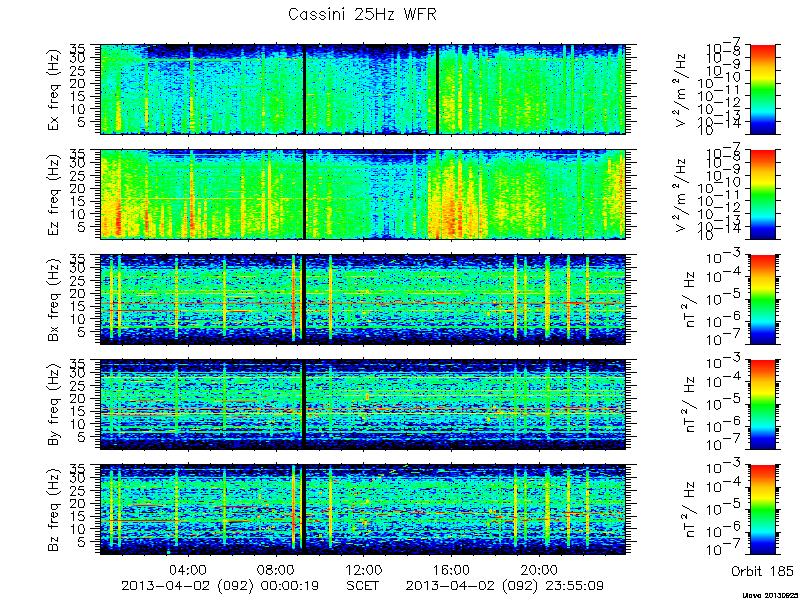Click the 04:00 time tick label

tap(189, 569)
